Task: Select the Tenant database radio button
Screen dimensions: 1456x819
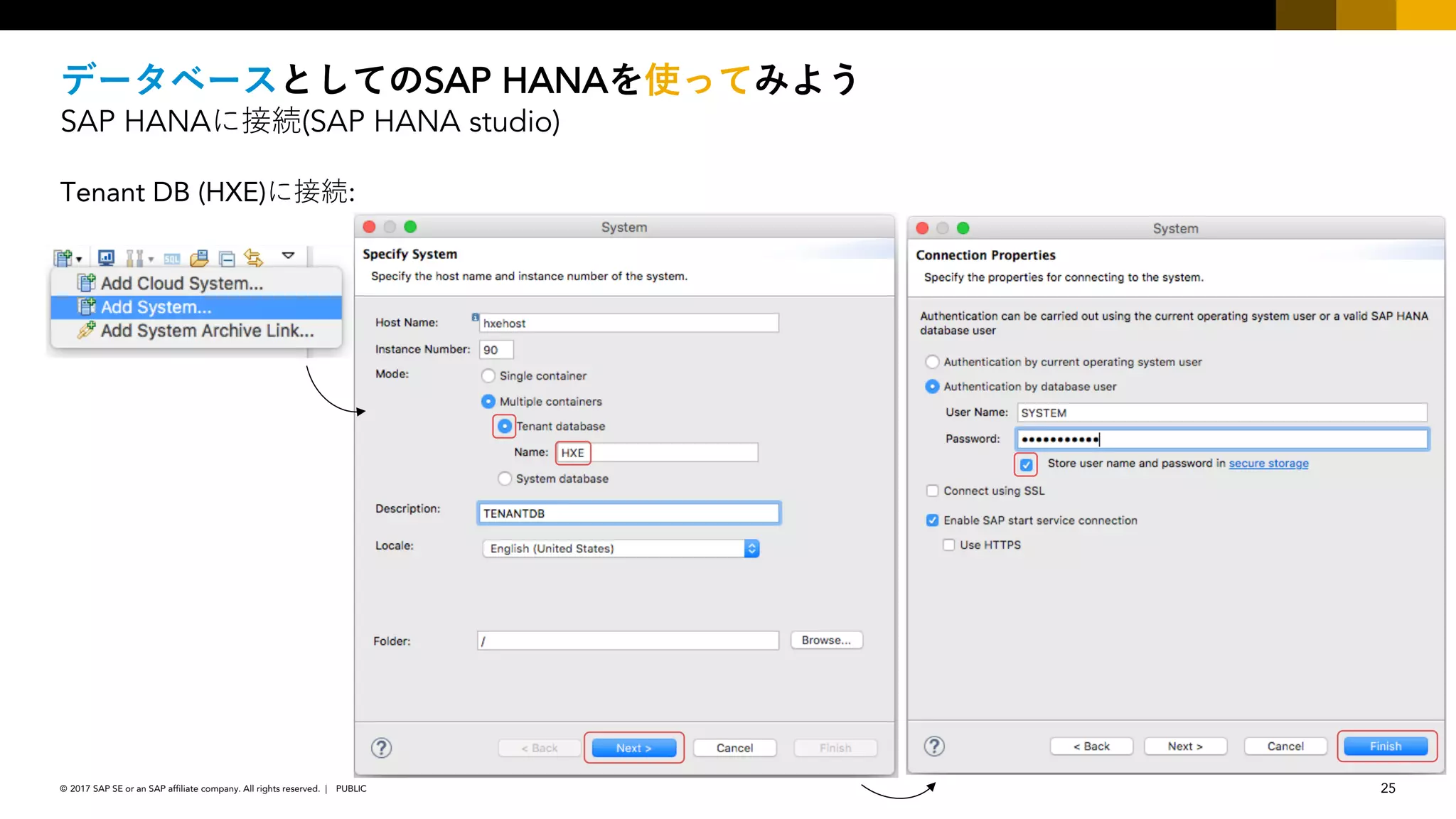Action: point(505,427)
